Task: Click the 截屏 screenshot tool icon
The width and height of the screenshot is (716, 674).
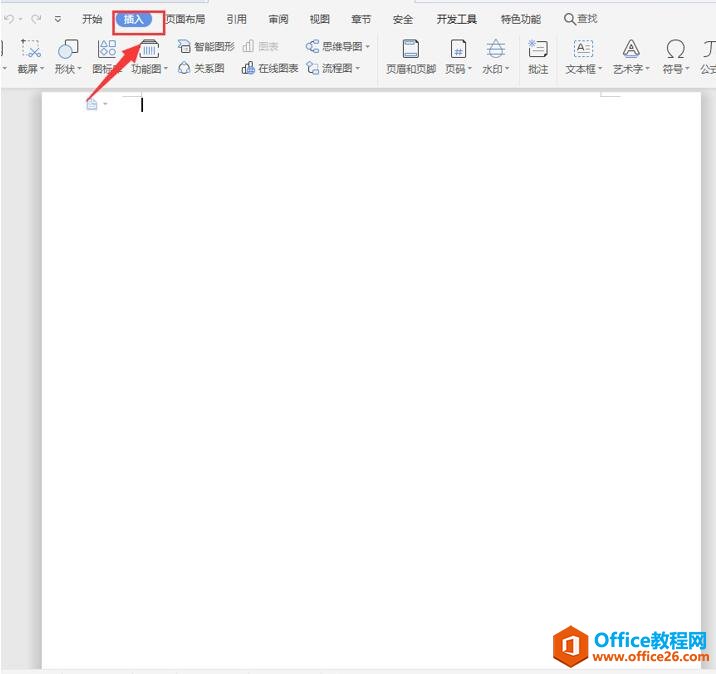Action: point(31,50)
